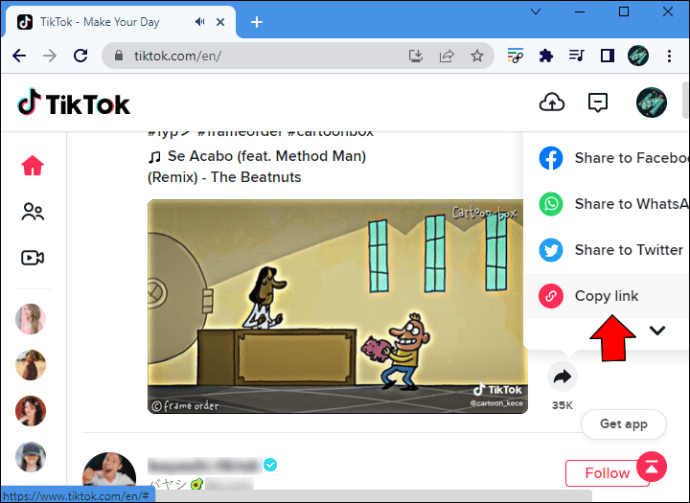Click the share arrow icon below video
This screenshot has height=503, width=690.
[562, 377]
